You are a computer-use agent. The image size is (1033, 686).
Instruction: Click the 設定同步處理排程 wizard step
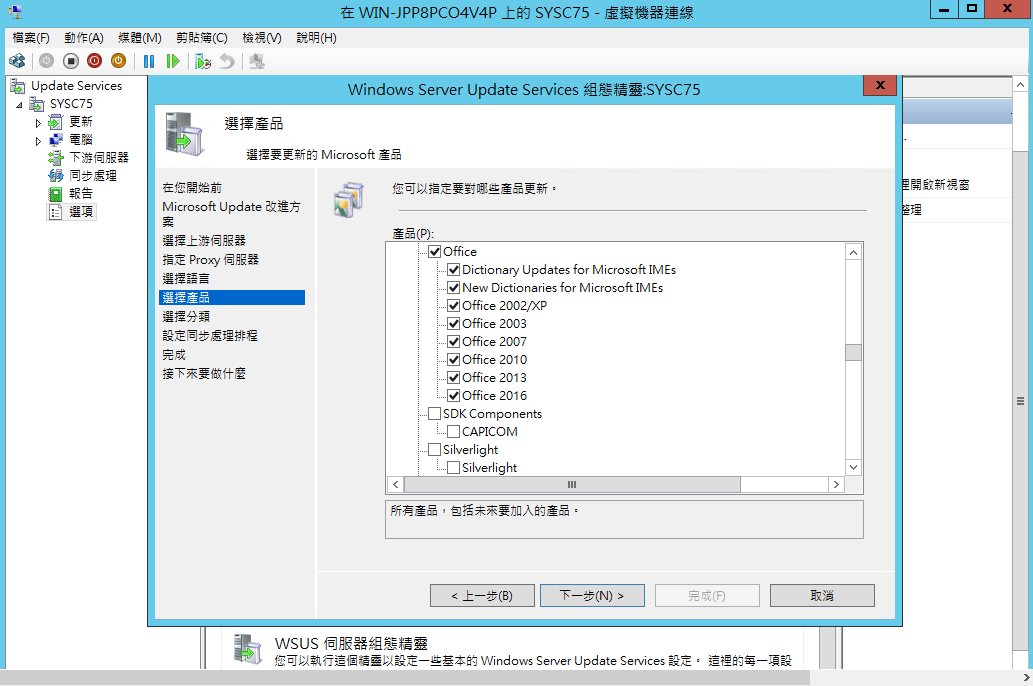(x=210, y=336)
